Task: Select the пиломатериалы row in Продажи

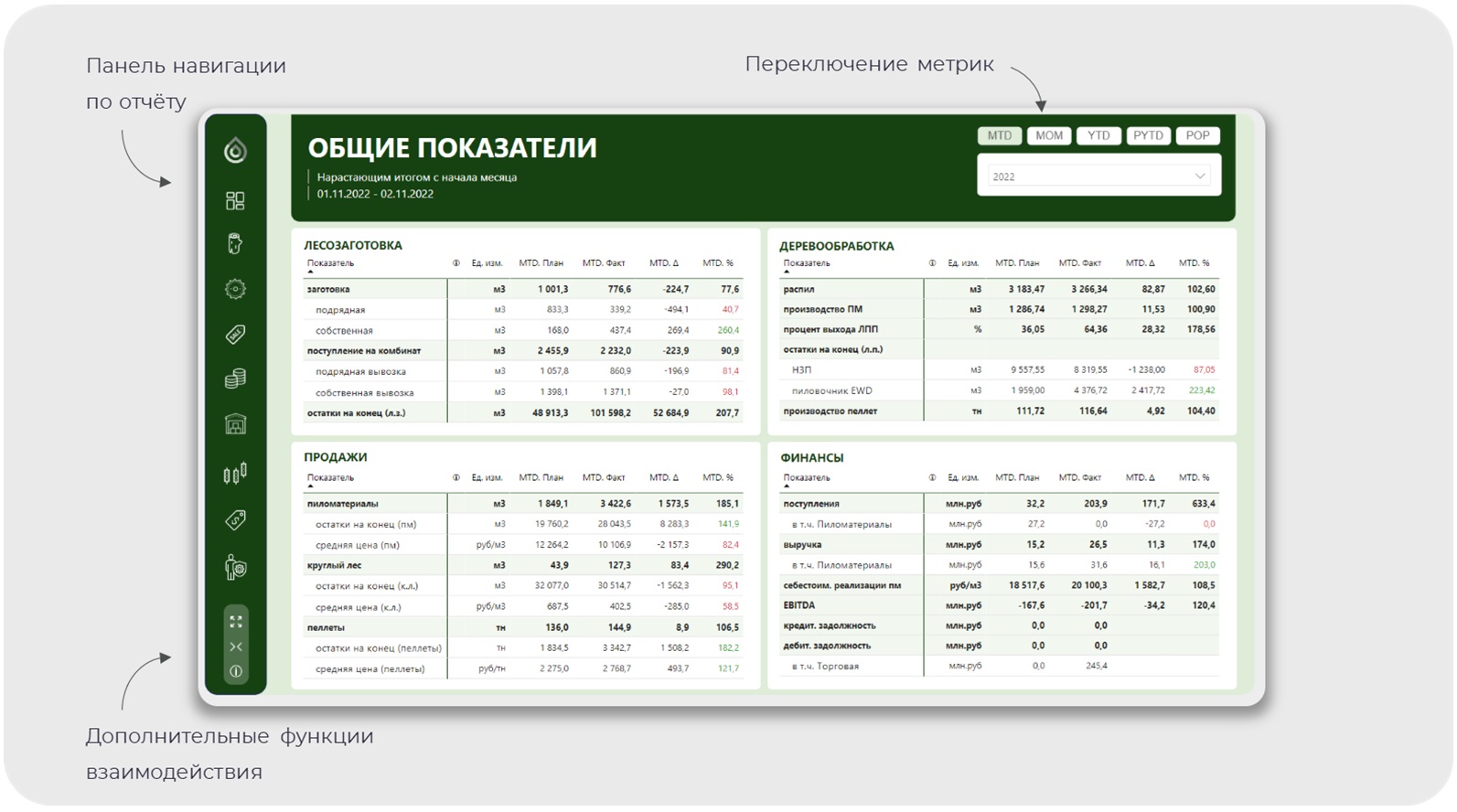Action: pos(343,504)
